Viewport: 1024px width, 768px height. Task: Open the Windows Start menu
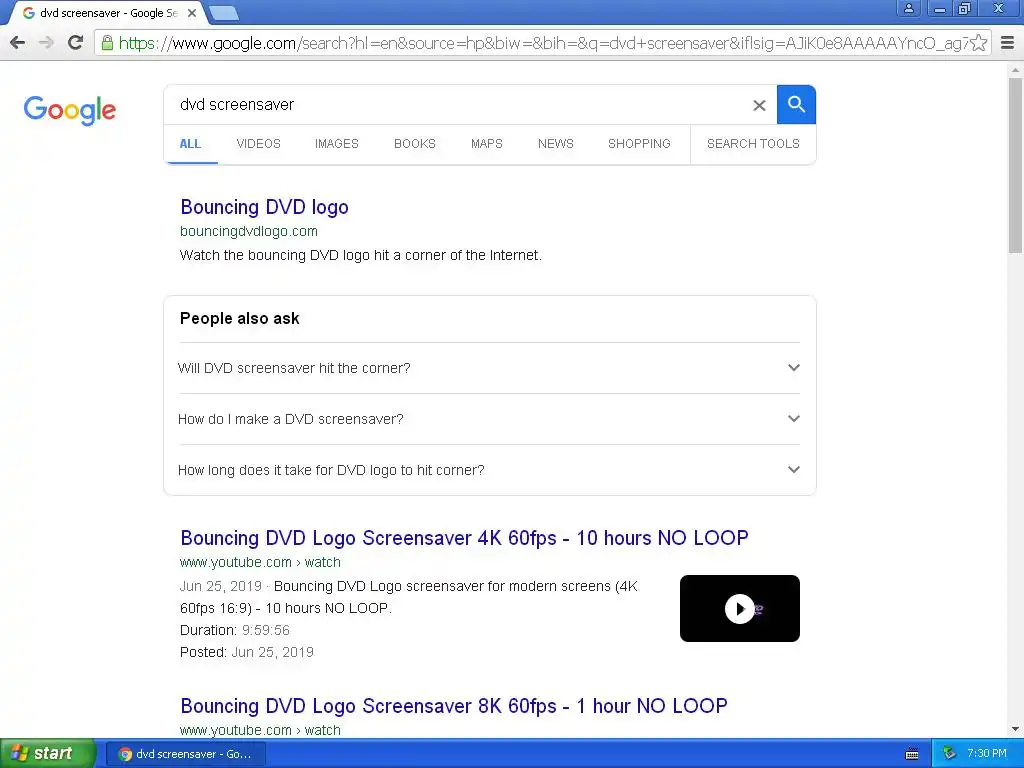click(x=47, y=754)
